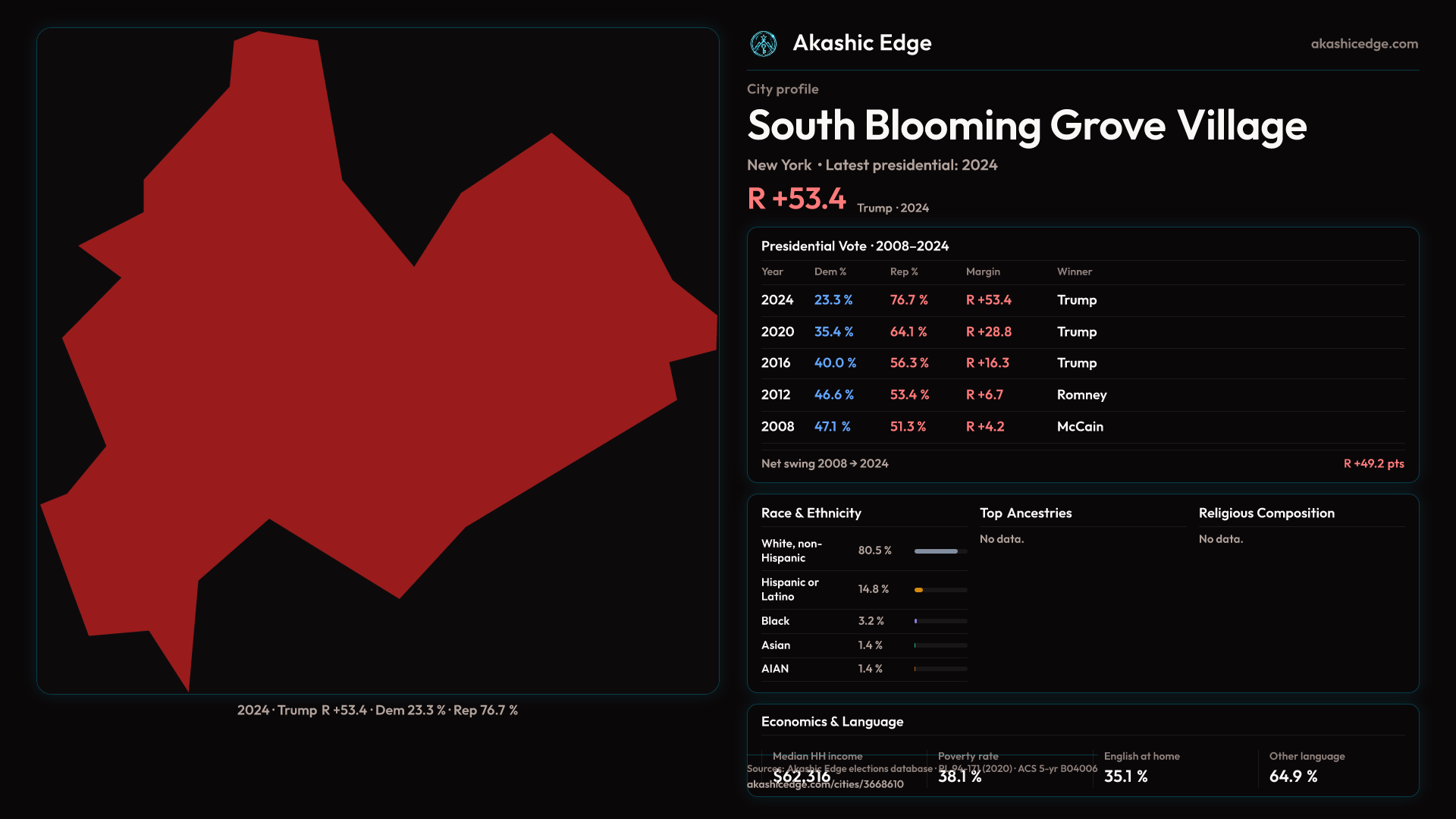Open the akashicedge.com link

[1363, 44]
